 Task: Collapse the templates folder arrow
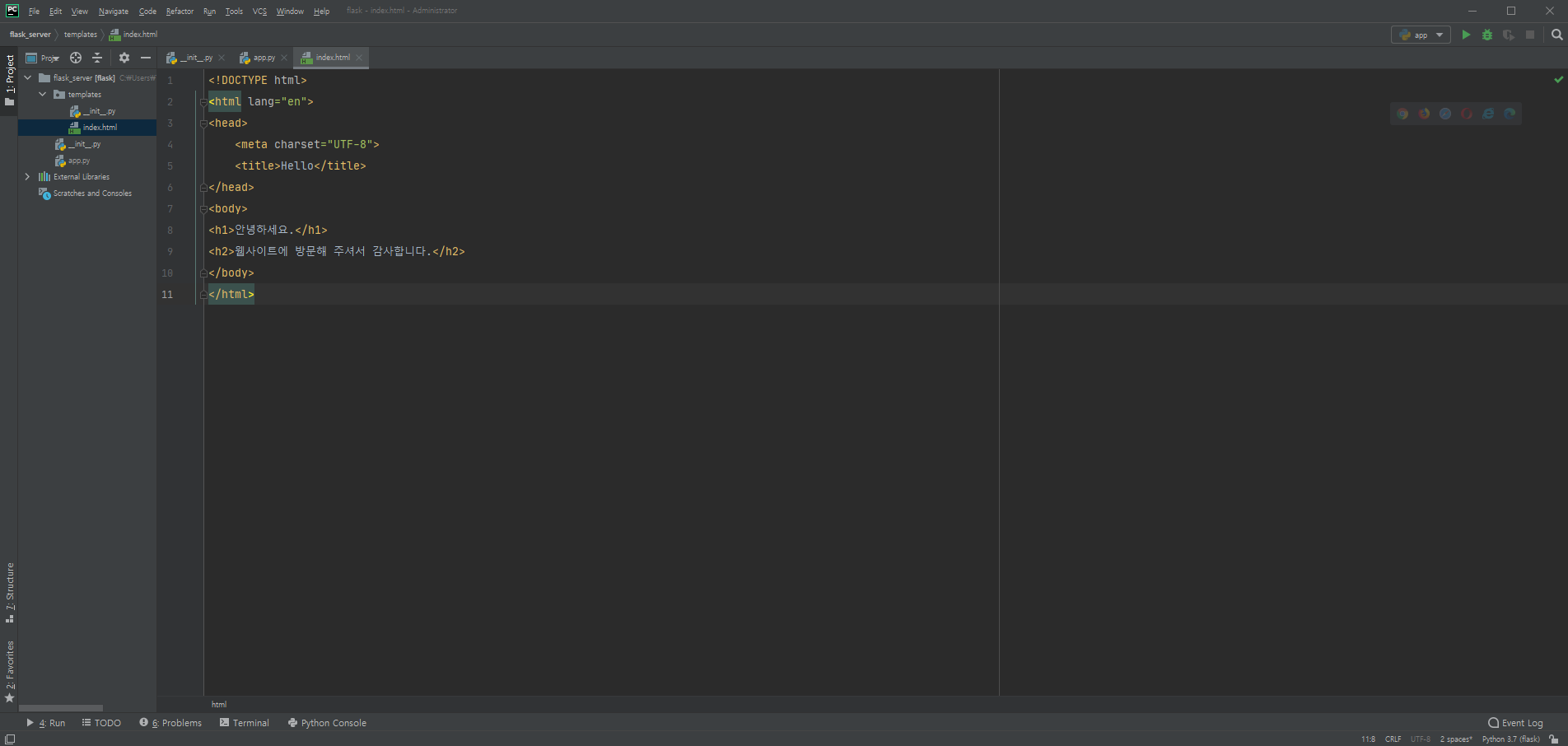43,95
